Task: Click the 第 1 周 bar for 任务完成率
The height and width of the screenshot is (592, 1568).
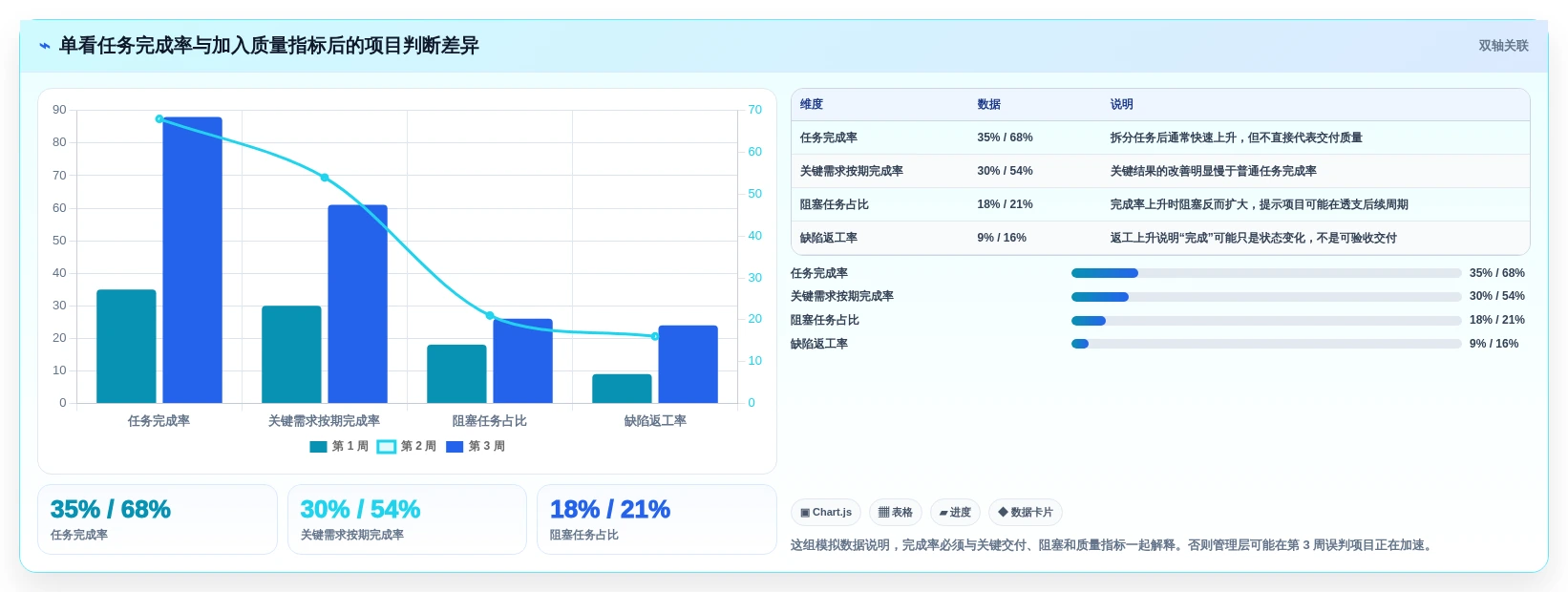Action: click(126, 347)
